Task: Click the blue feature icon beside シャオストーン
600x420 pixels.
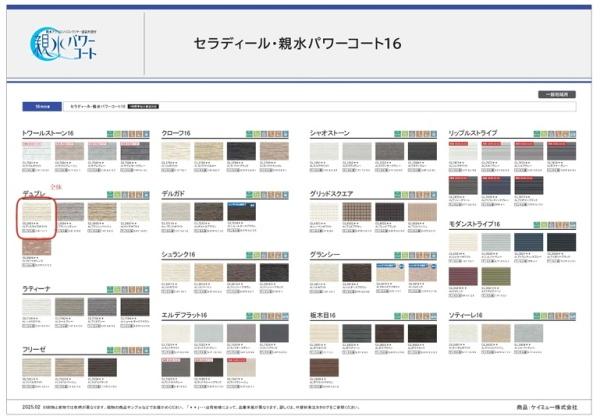Action: point(434,134)
